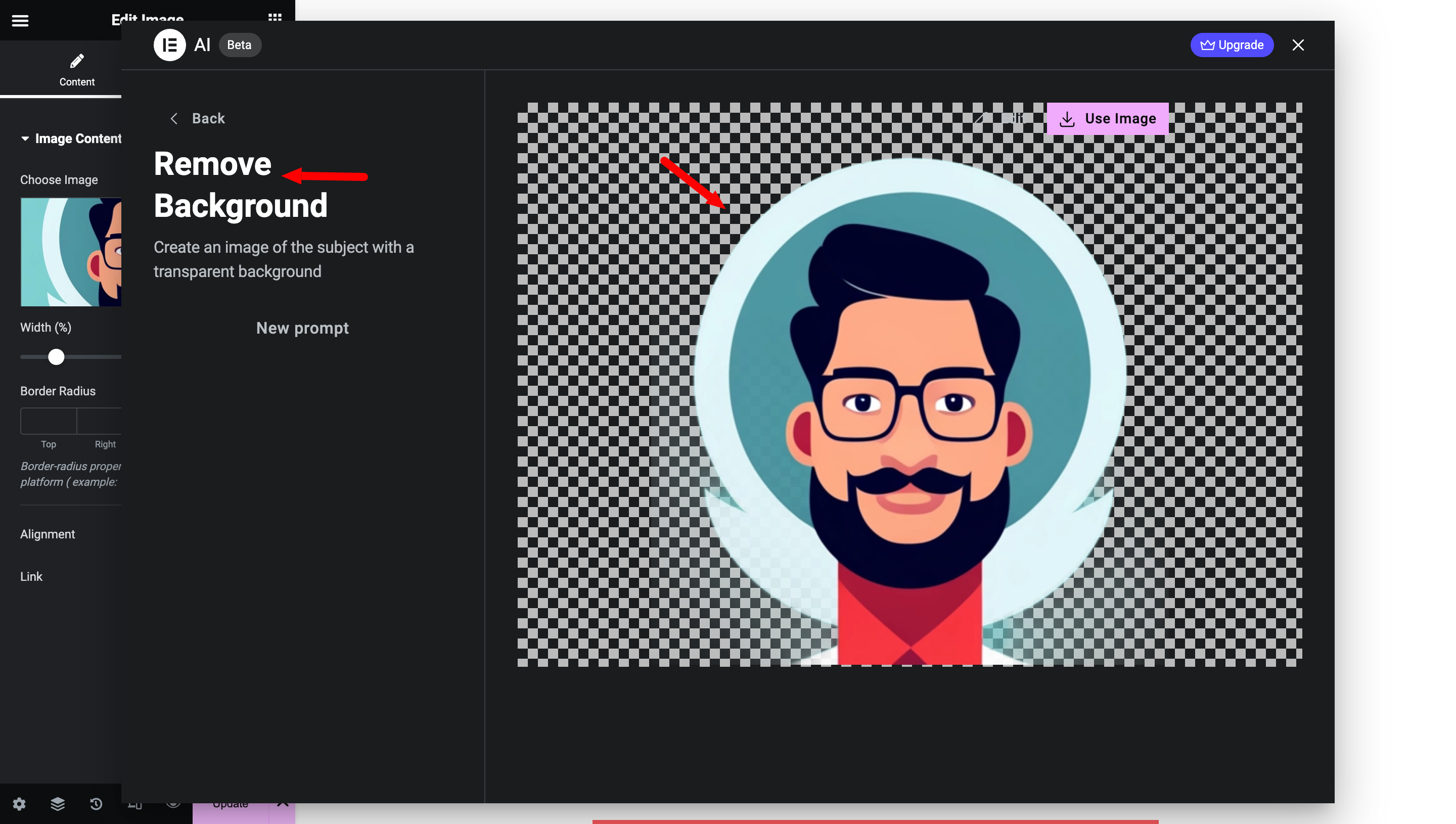Image resolution: width=1456 pixels, height=824 pixels.
Task: Close the AI dialog with the X
Action: [x=1298, y=44]
